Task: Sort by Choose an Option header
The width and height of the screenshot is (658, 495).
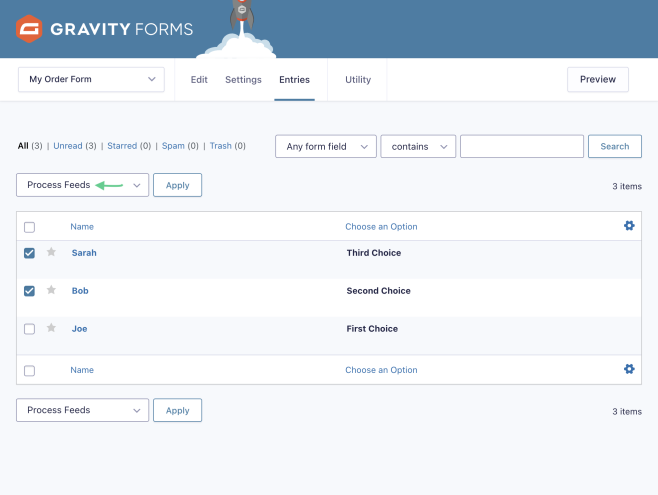Action: (381, 227)
